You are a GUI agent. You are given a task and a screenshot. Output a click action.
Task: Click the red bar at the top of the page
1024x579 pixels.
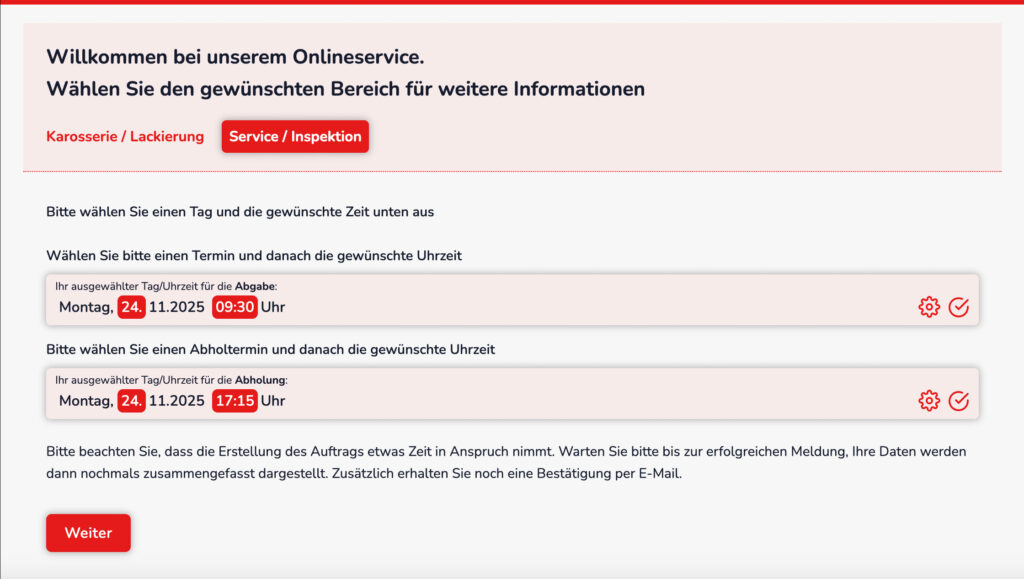(x=512, y=3)
